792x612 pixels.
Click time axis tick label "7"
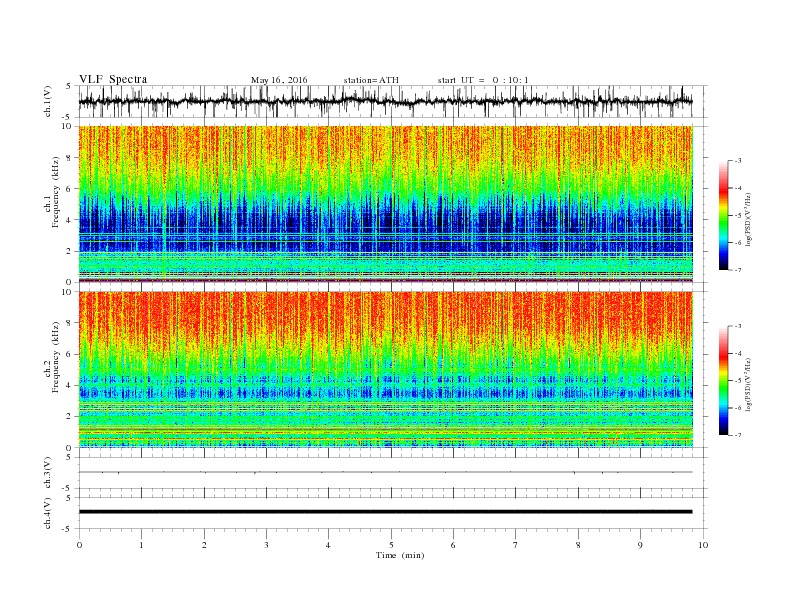tap(516, 545)
